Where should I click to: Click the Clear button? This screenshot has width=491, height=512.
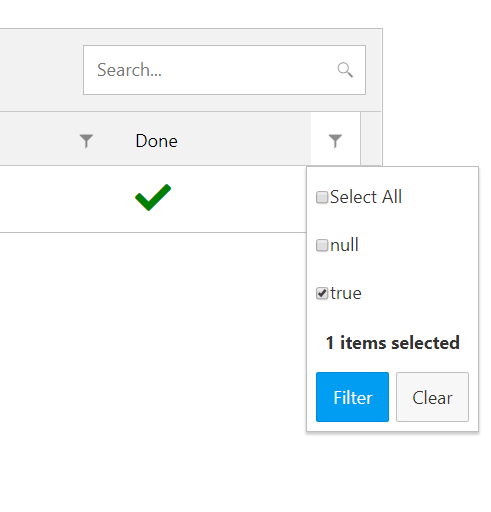(x=432, y=397)
